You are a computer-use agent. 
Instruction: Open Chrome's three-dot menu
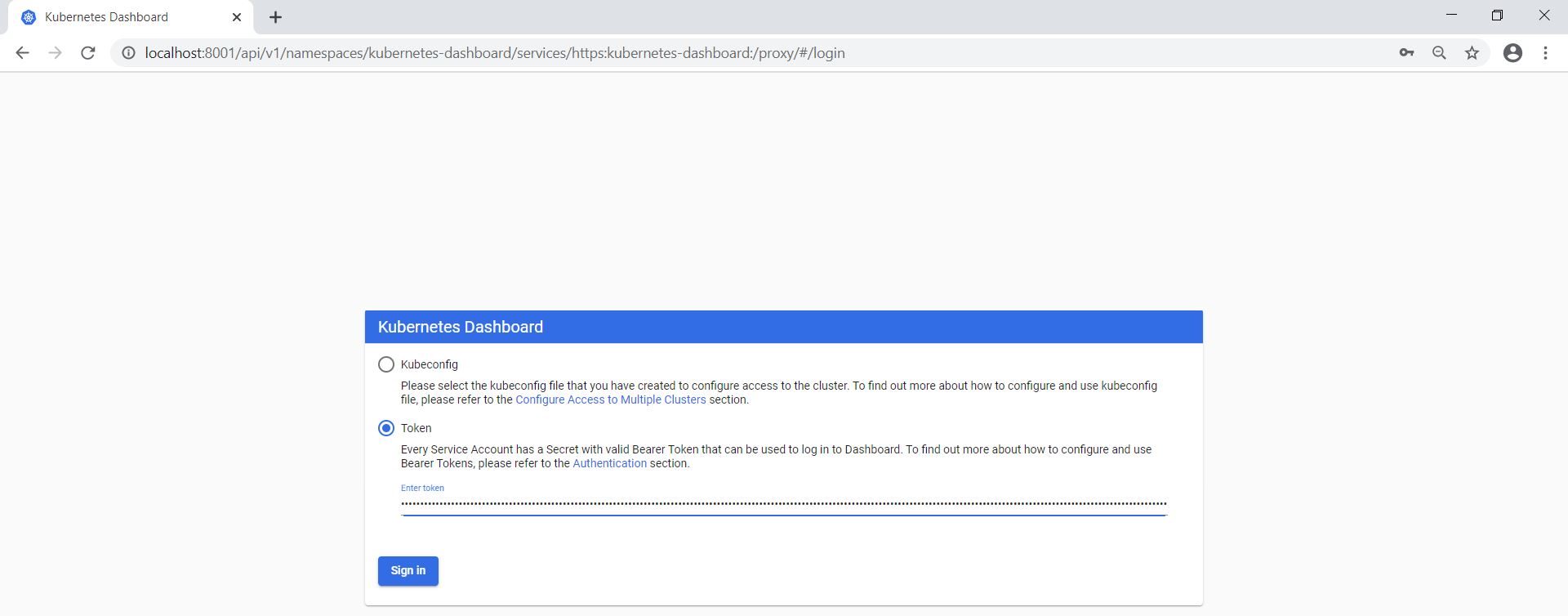[x=1545, y=53]
